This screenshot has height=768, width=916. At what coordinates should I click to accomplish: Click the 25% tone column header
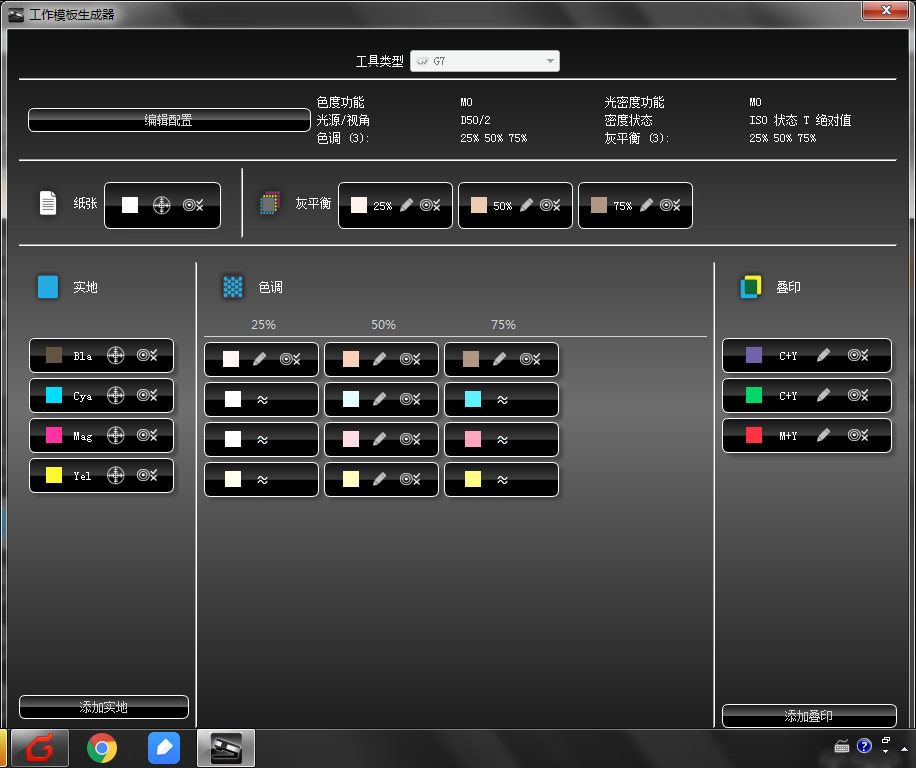(263, 325)
